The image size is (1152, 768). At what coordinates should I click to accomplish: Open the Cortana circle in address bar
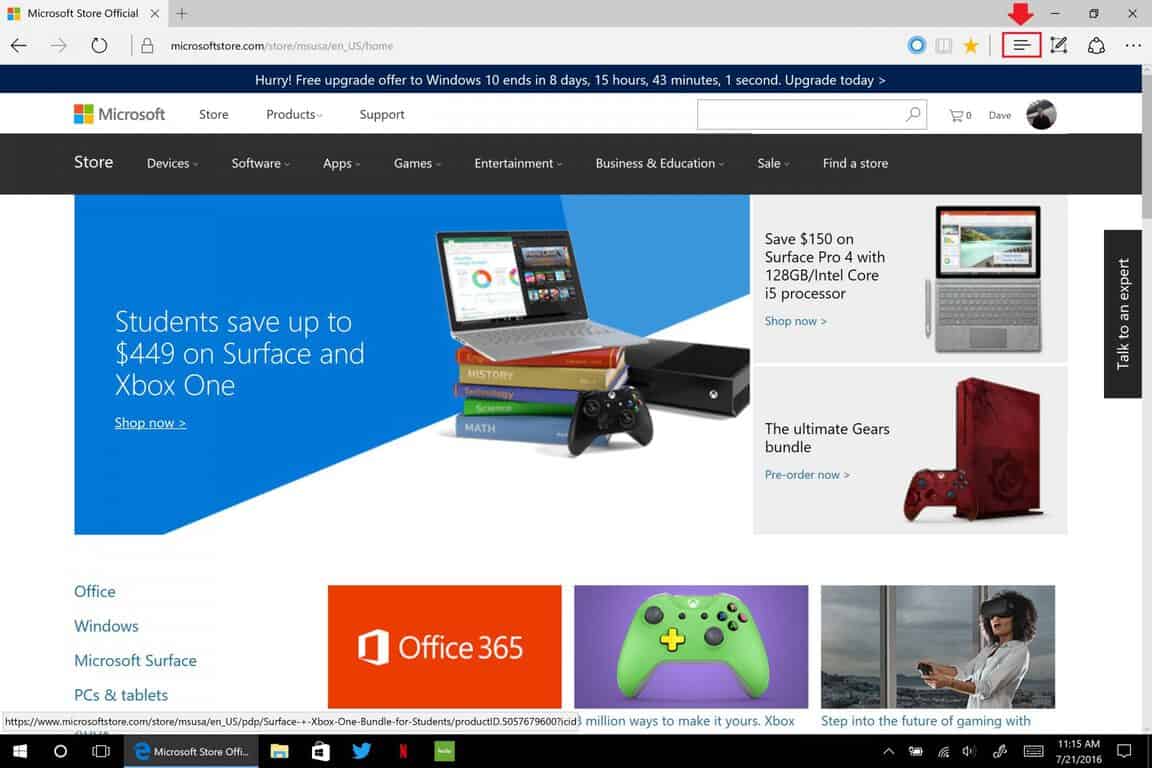coord(916,46)
